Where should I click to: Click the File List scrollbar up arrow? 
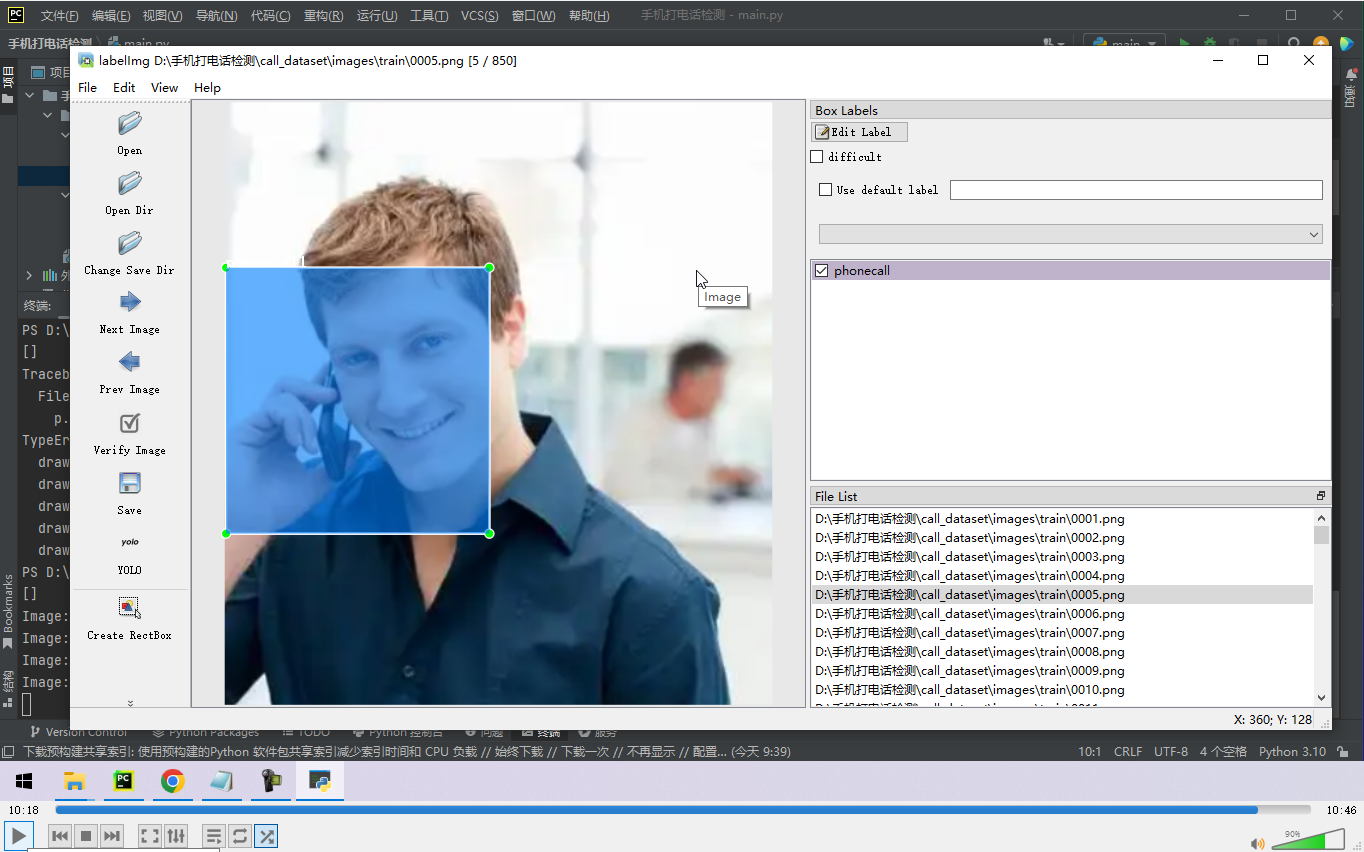coord(1322,518)
